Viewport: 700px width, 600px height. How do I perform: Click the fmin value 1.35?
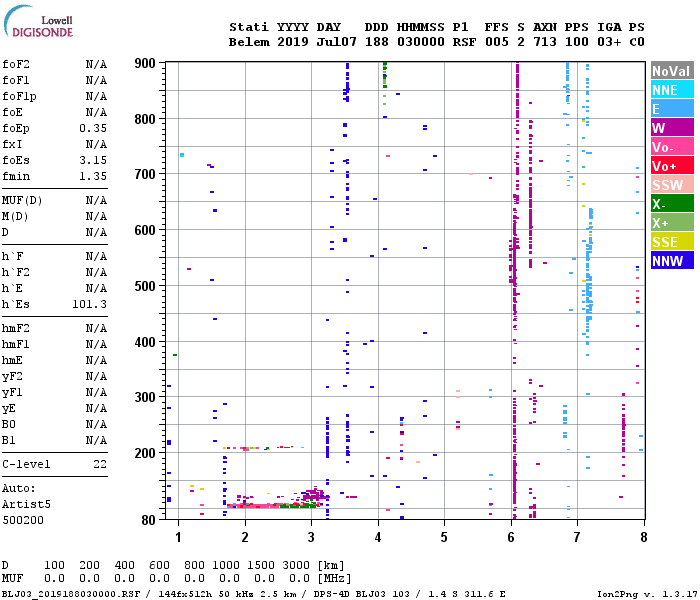click(x=93, y=176)
